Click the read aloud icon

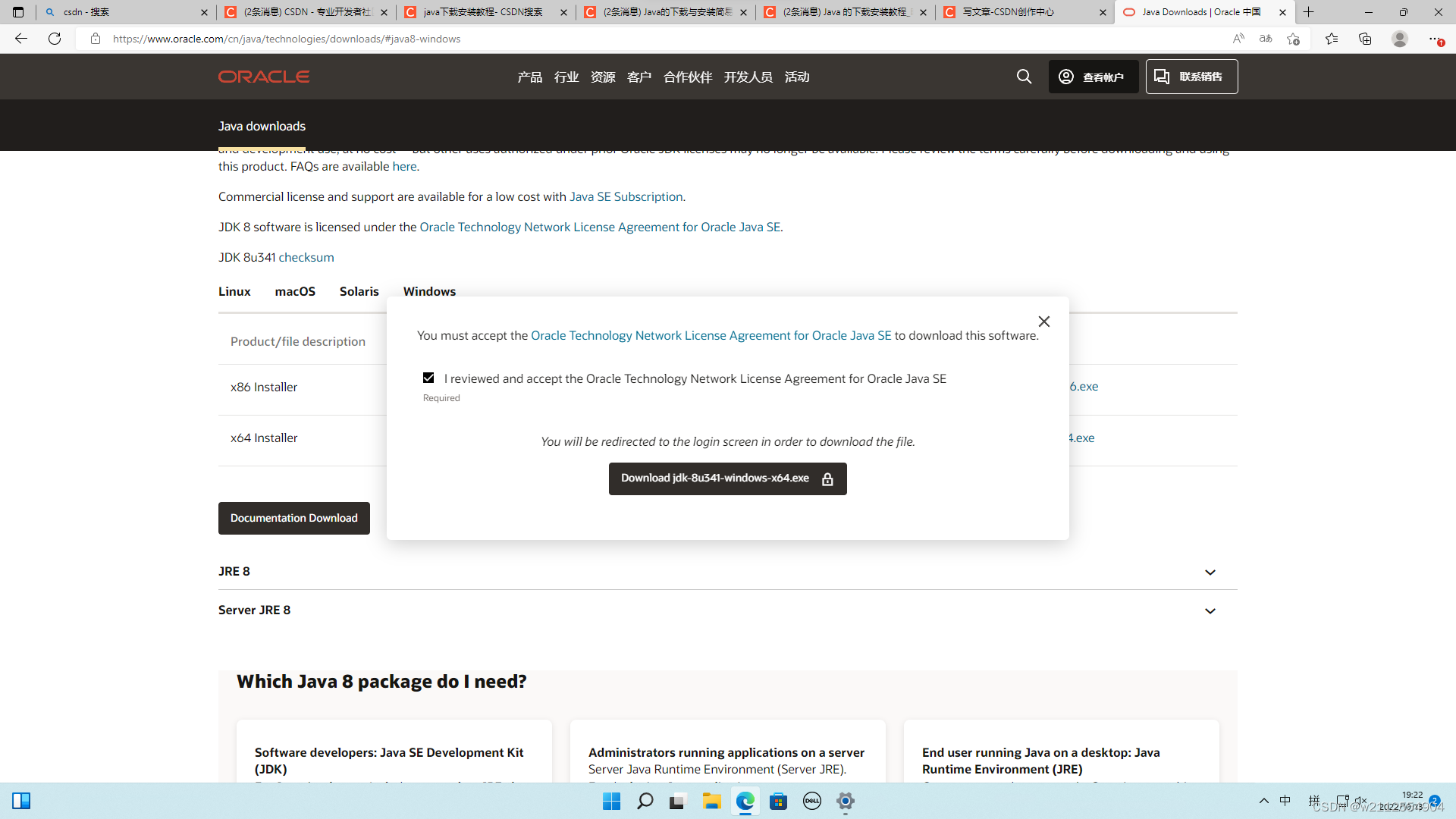(x=1238, y=39)
